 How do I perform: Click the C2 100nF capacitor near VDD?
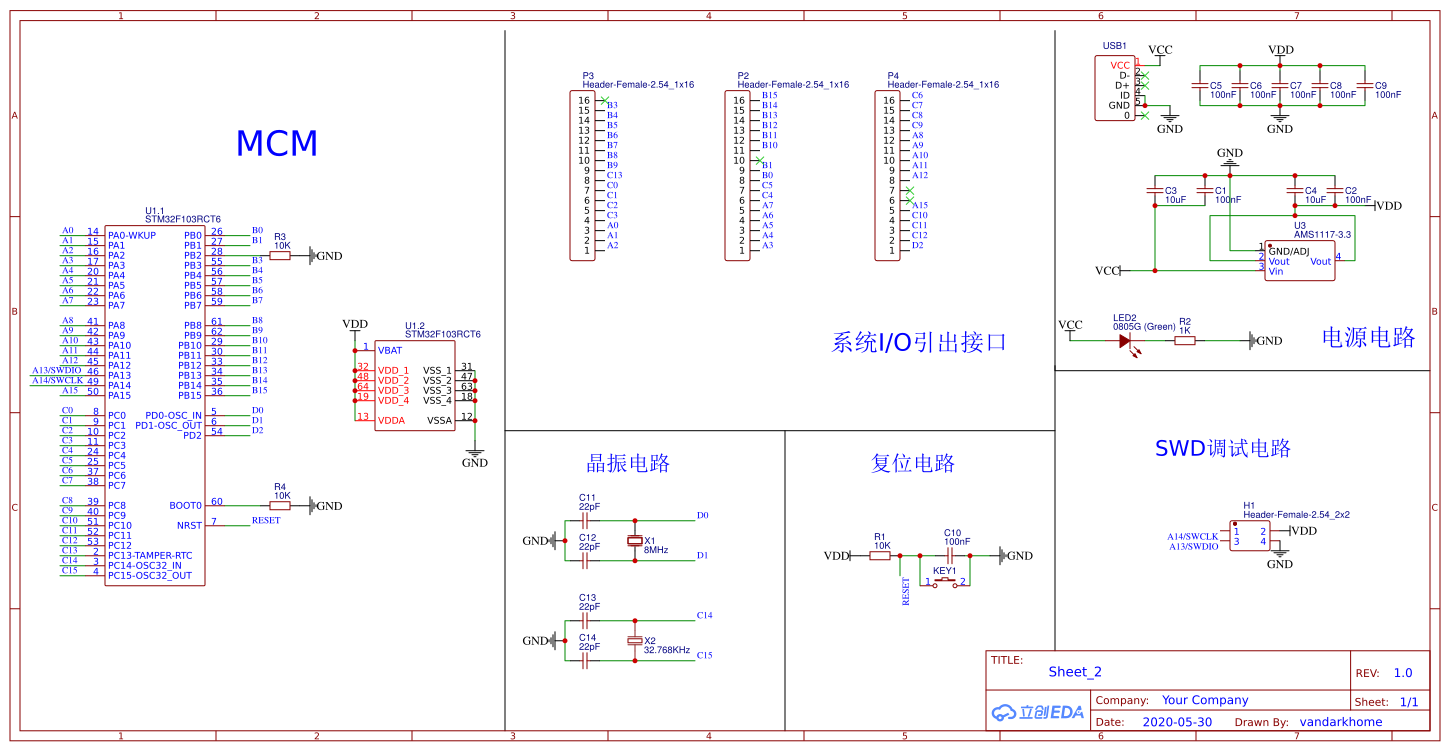click(x=1335, y=190)
